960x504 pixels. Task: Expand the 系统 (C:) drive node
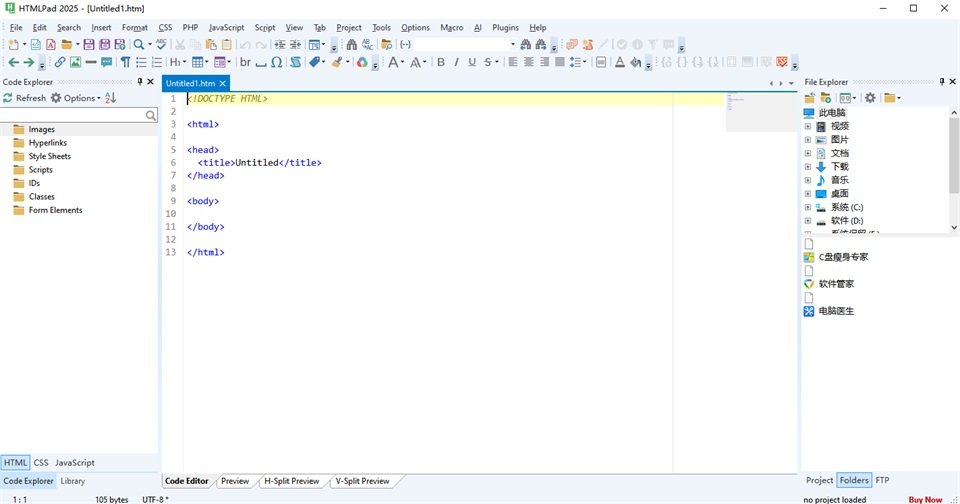[808, 207]
